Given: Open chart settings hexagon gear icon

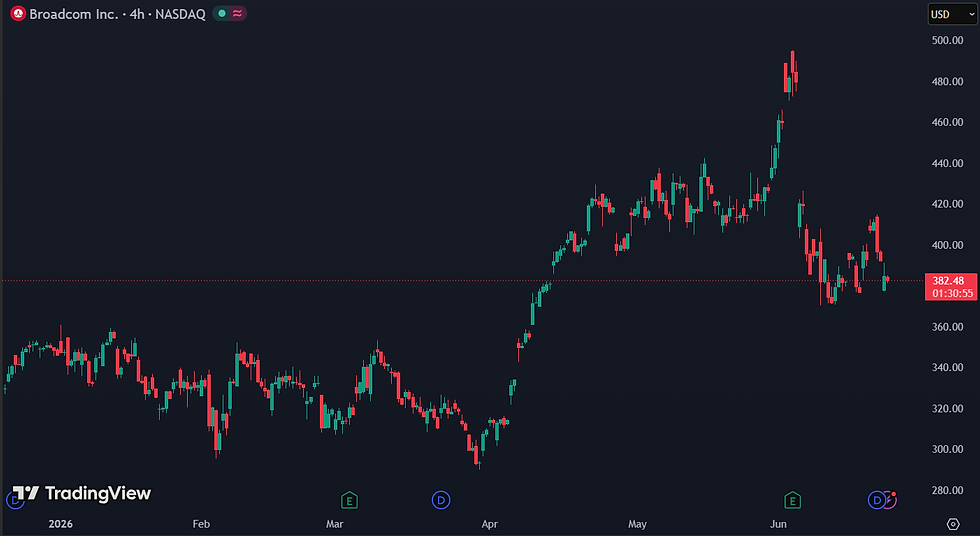Looking at the screenshot, I should tap(953, 524).
